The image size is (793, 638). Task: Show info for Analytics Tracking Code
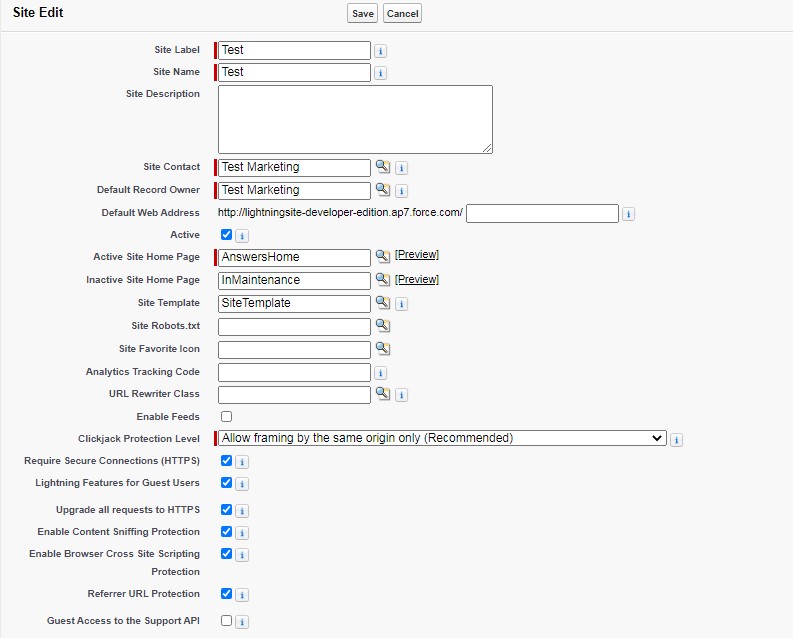[380, 373]
